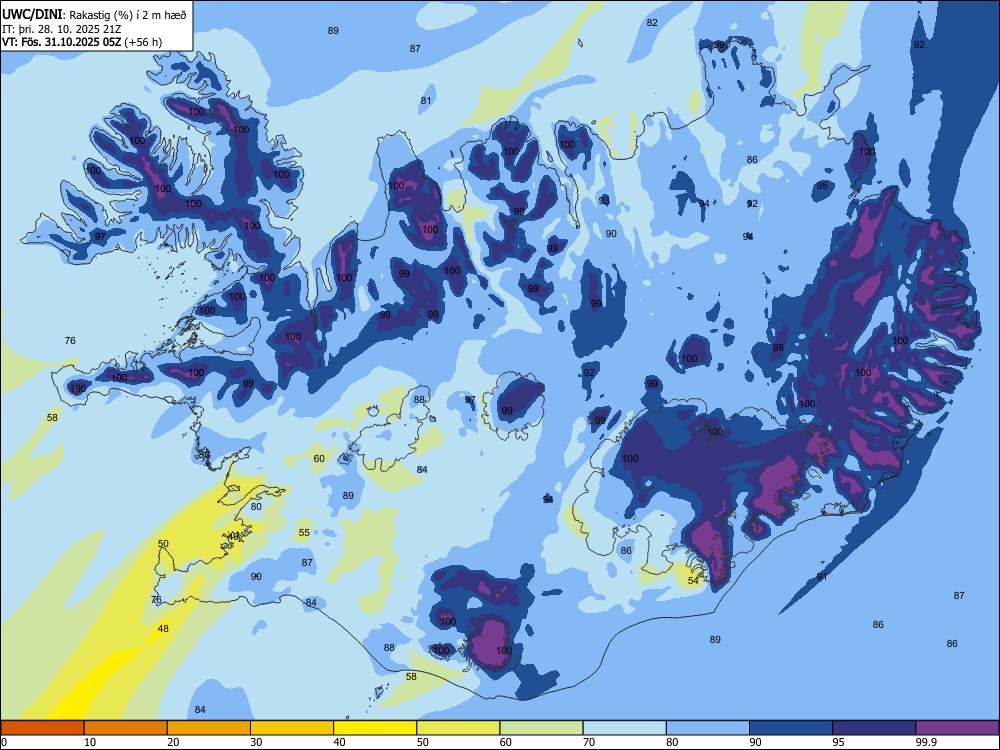
Task: Click the 80–90 light blue legend swatch
Action: pyautogui.click(x=708, y=728)
